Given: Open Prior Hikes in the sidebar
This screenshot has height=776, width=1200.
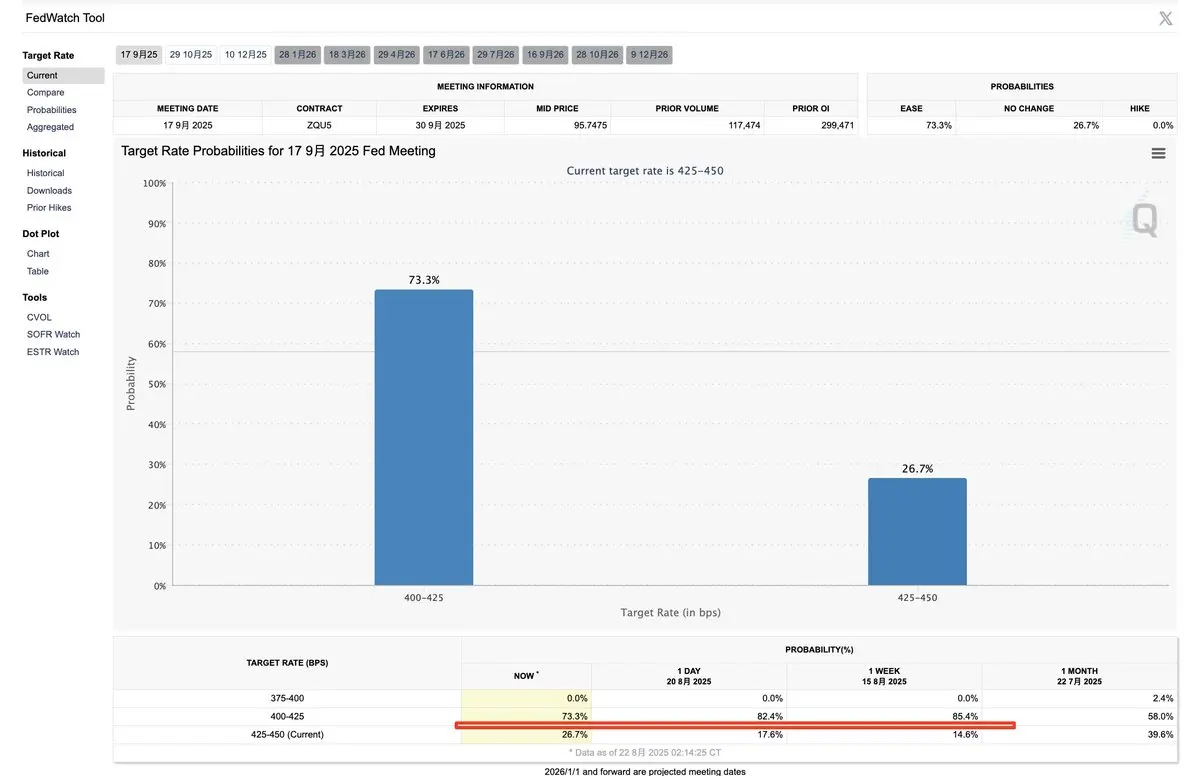Looking at the screenshot, I should click(x=49, y=208).
